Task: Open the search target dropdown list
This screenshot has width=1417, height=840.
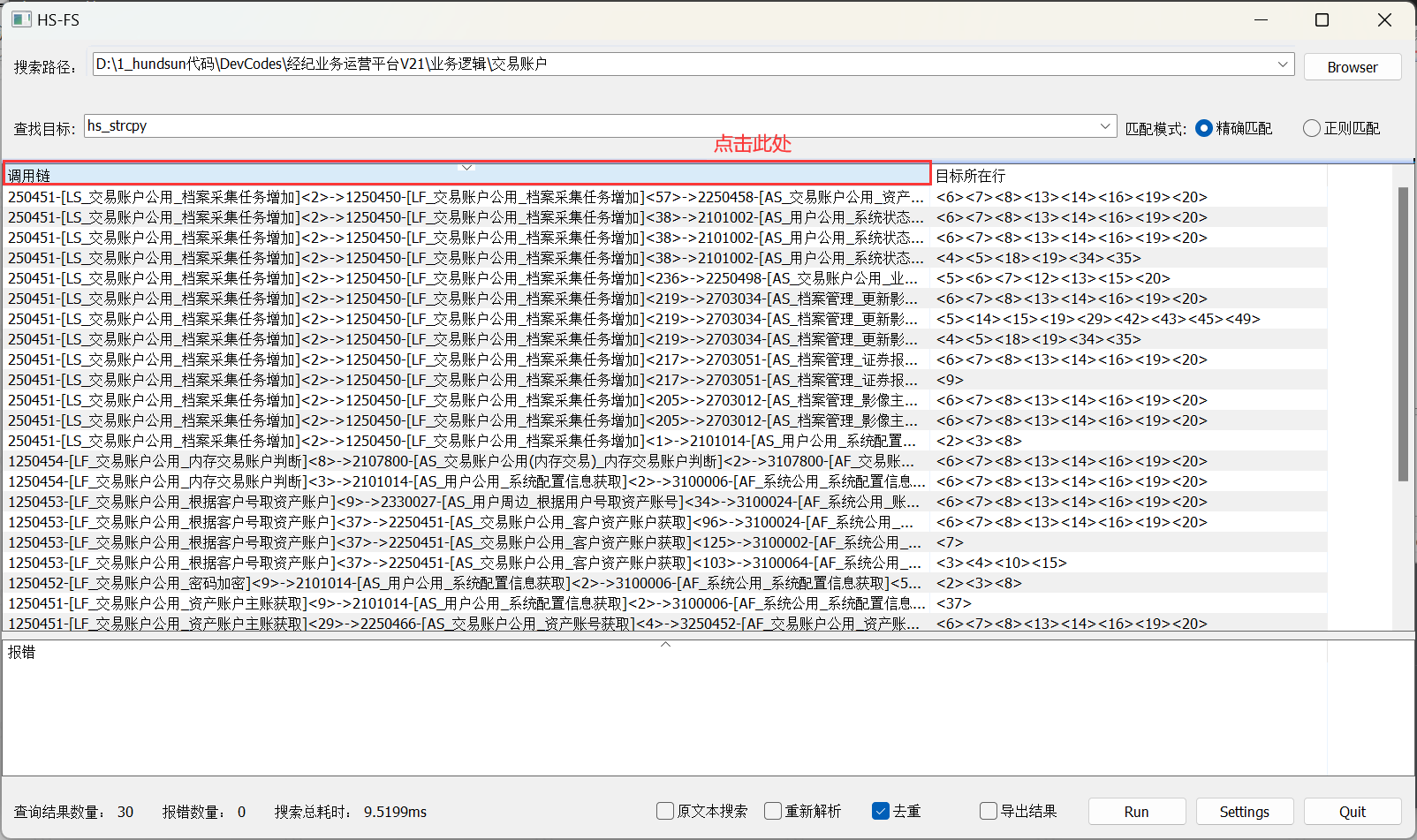Action: [1104, 126]
